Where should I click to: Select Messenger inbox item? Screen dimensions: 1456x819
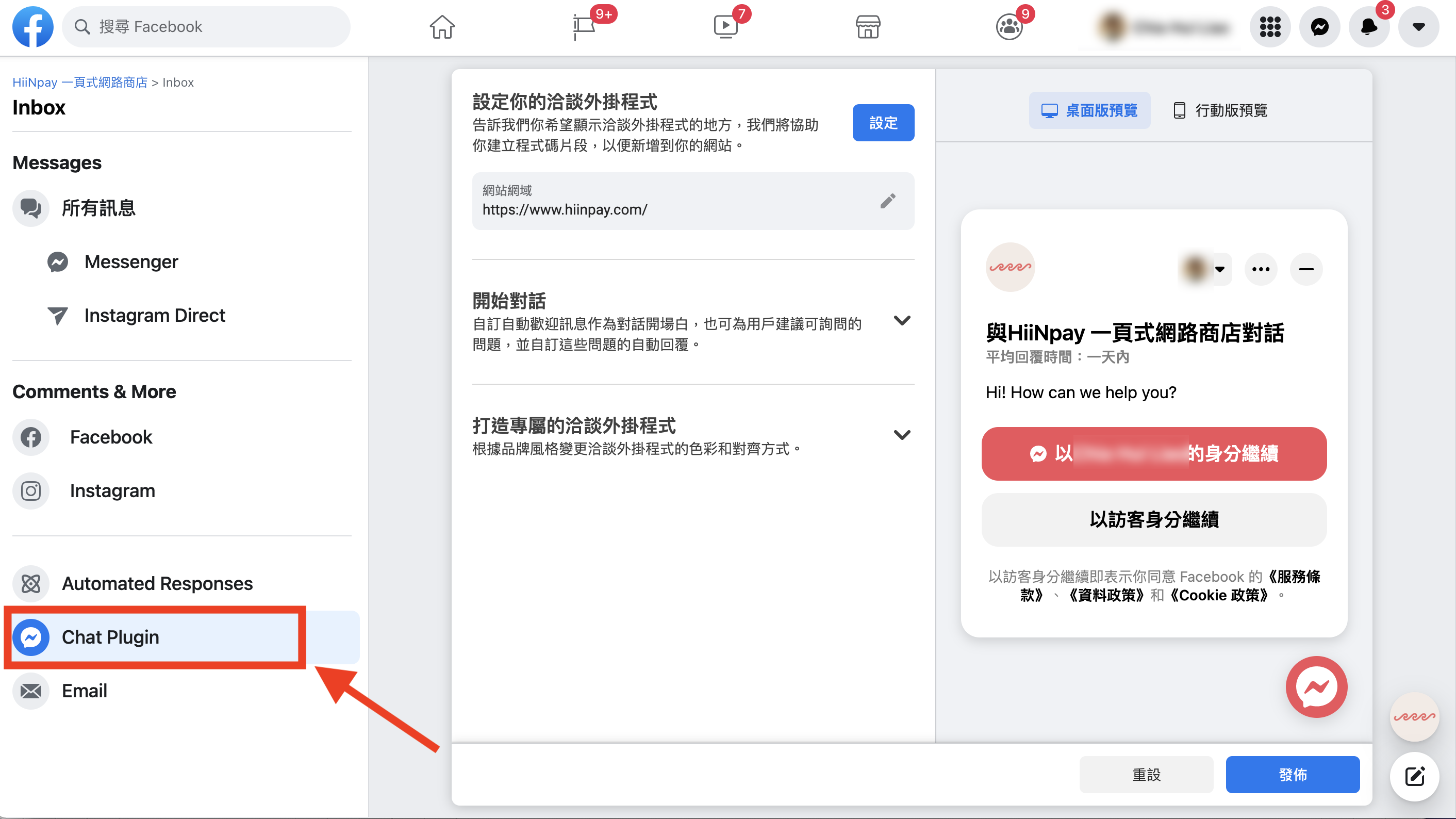point(131,261)
